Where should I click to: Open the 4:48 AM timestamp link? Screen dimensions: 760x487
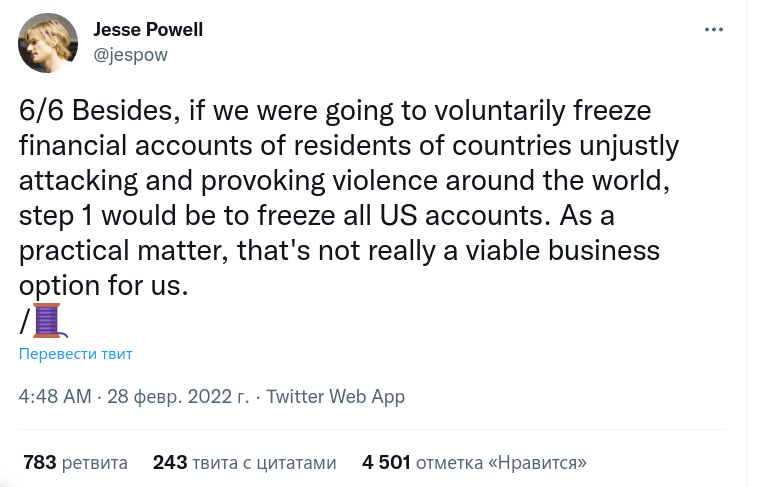pos(54,396)
